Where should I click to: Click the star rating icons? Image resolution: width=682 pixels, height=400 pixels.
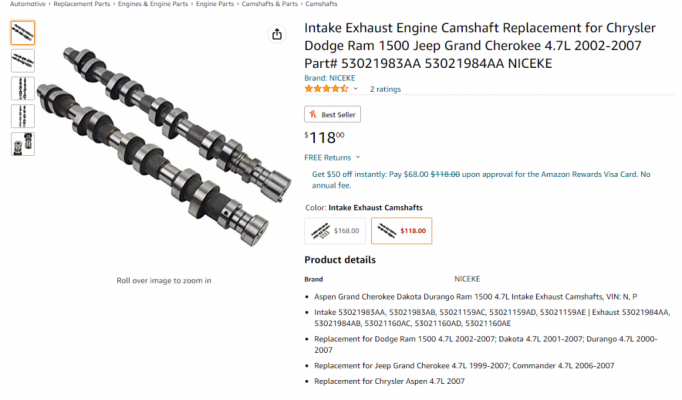tap(327, 89)
